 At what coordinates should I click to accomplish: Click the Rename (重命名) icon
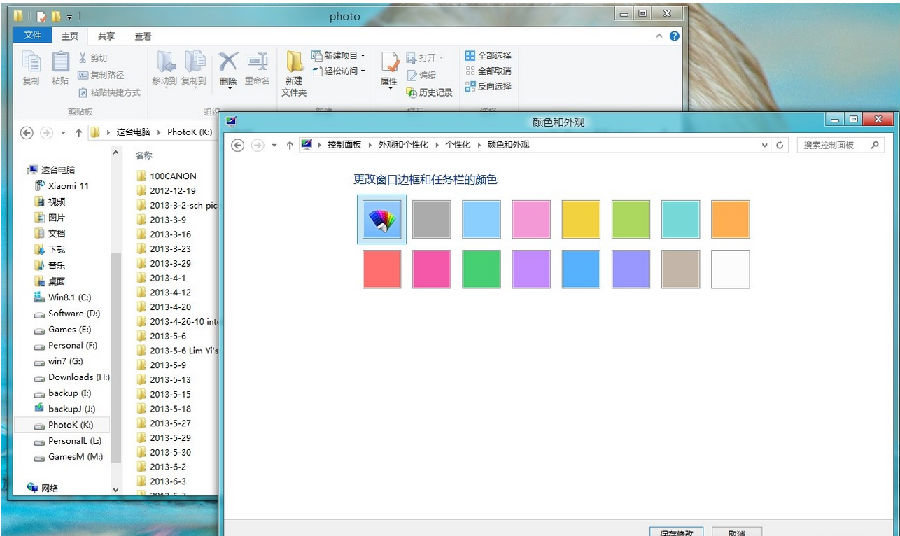(258, 62)
